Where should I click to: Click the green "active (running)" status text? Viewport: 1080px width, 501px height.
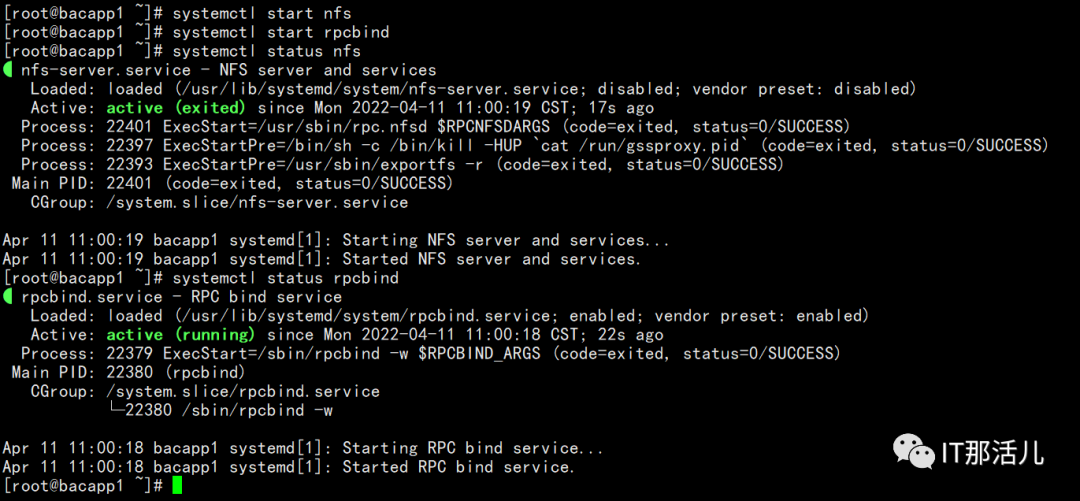click(x=180, y=335)
